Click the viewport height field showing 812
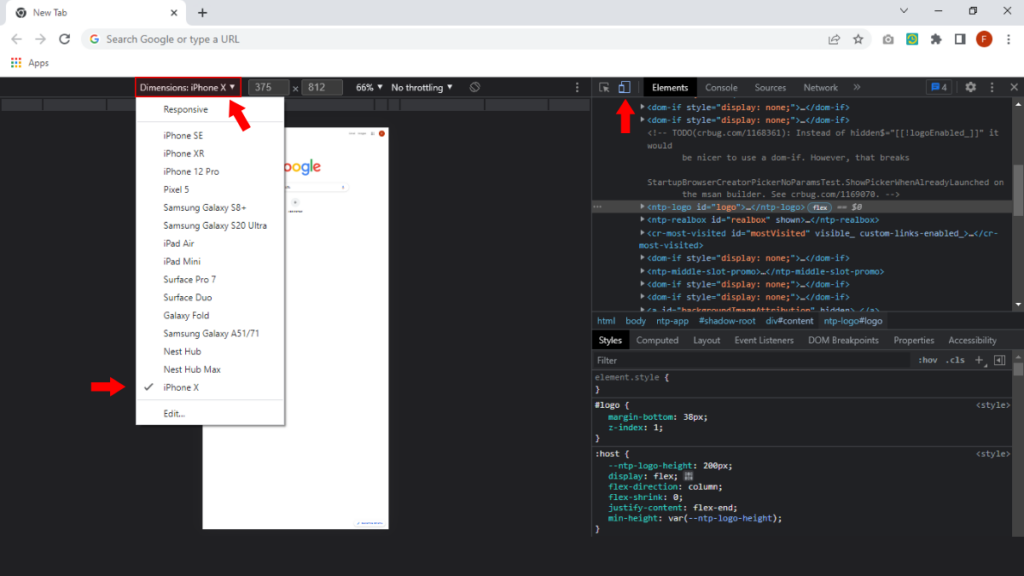The width and height of the screenshot is (1024, 576). pos(321,88)
